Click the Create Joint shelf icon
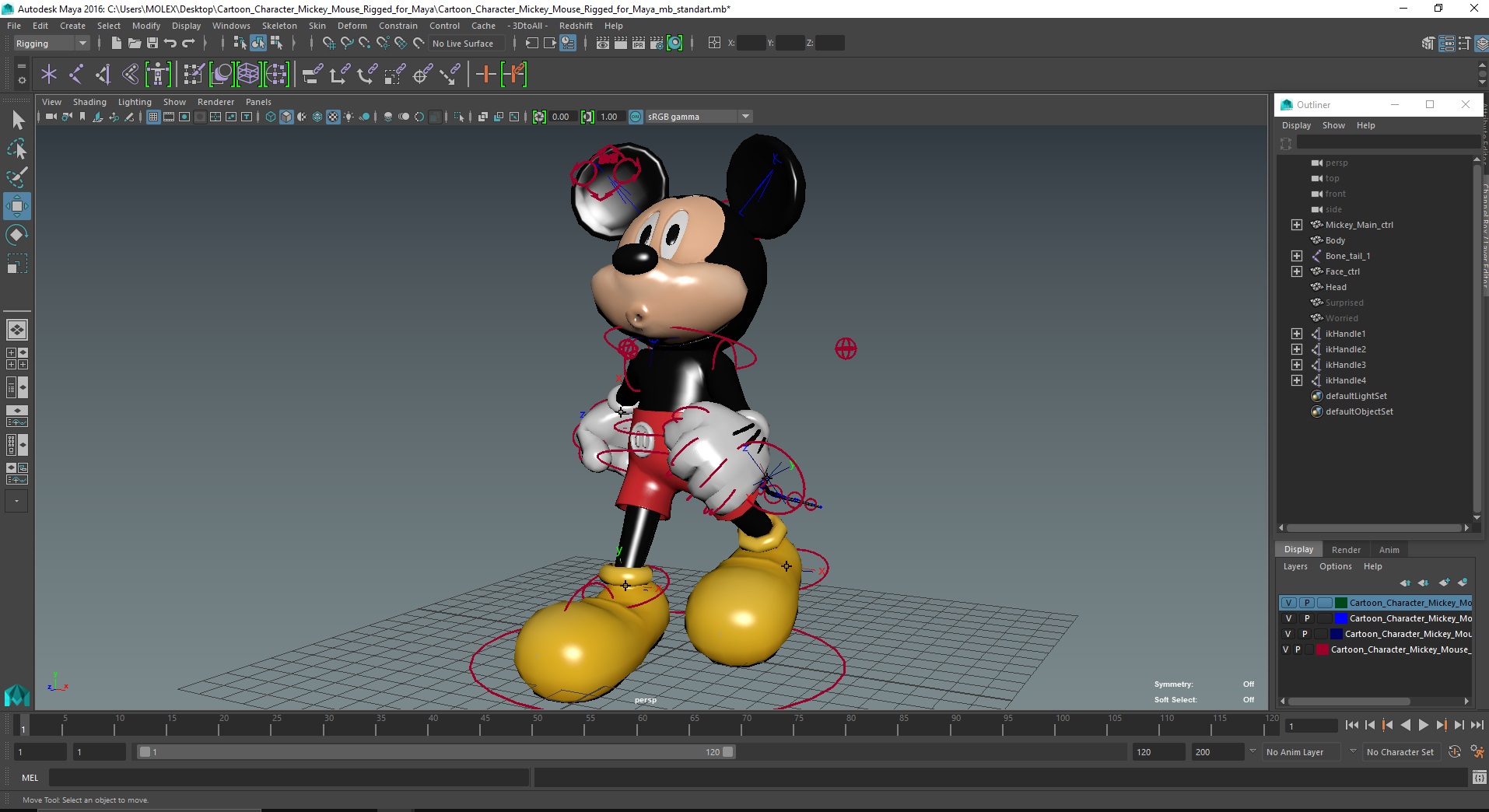Image resolution: width=1489 pixels, height=812 pixels. coord(75,75)
